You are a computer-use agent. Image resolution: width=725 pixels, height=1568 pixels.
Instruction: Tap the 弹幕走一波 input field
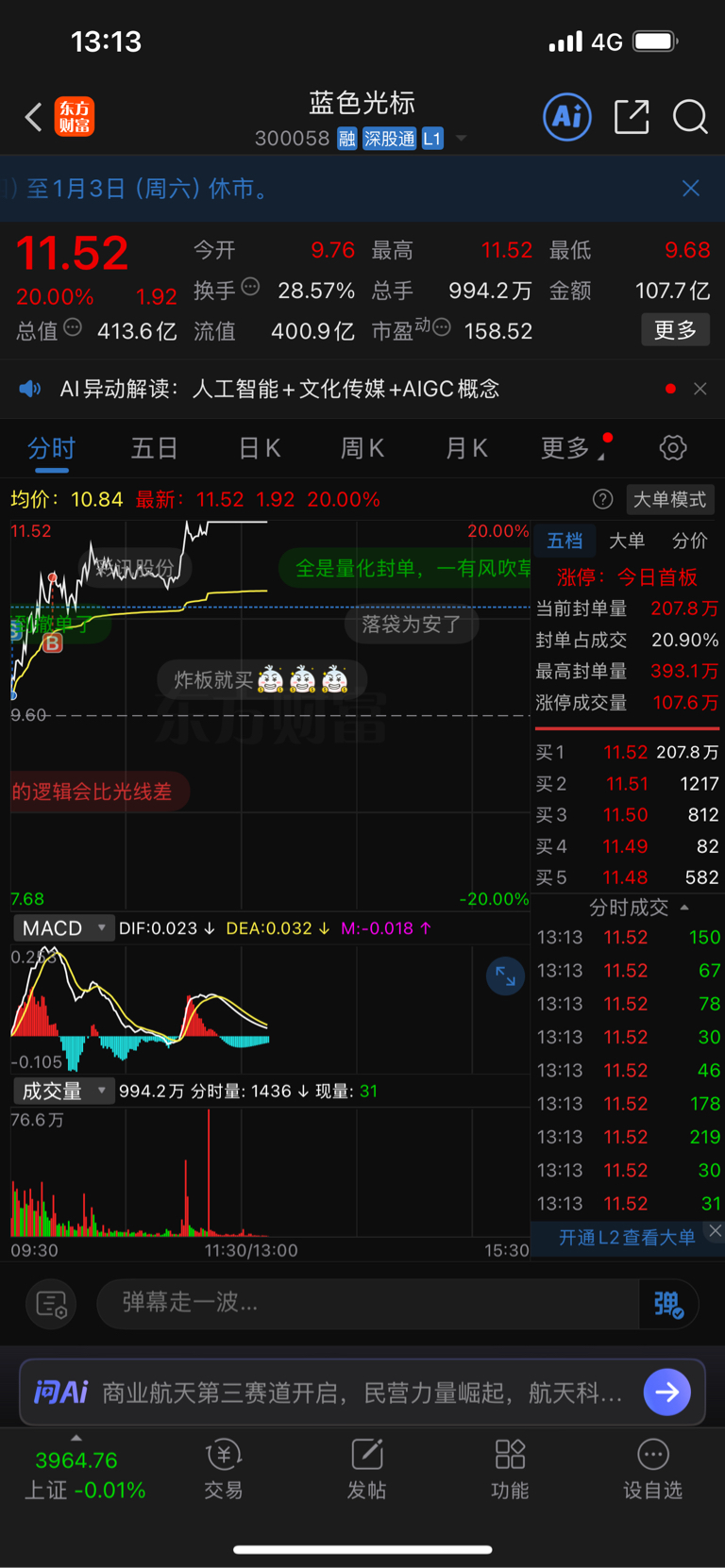pyautogui.click(x=368, y=1304)
